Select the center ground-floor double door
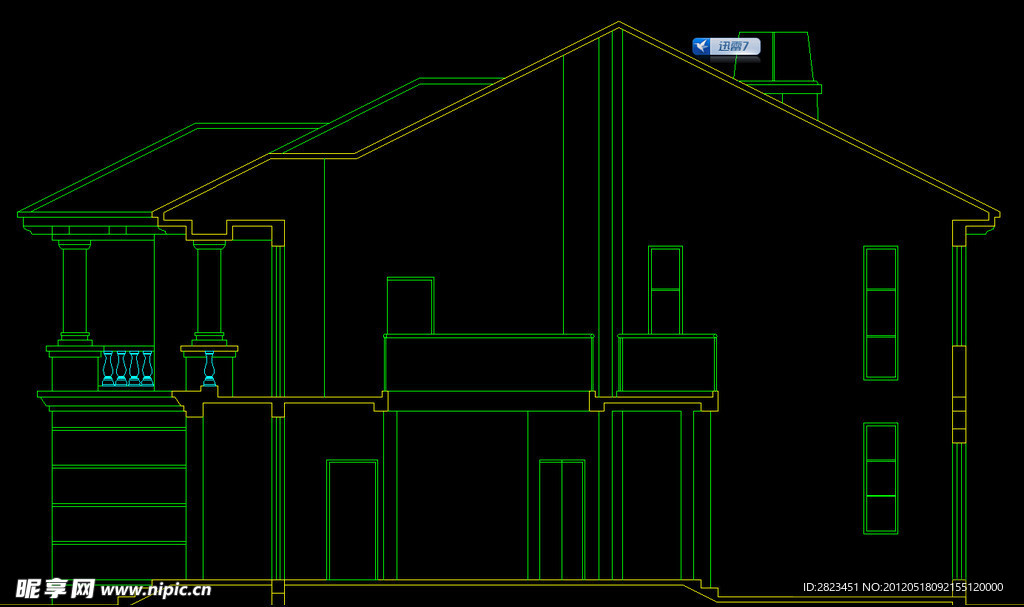This screenshot has height=607, width=1024. click(561, 519)
